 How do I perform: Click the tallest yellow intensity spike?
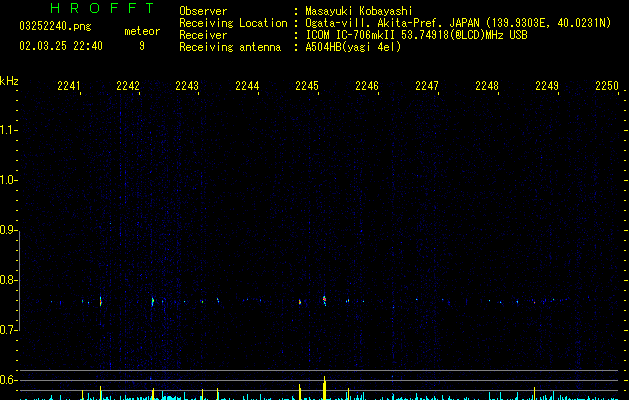[x=325, y=388]
